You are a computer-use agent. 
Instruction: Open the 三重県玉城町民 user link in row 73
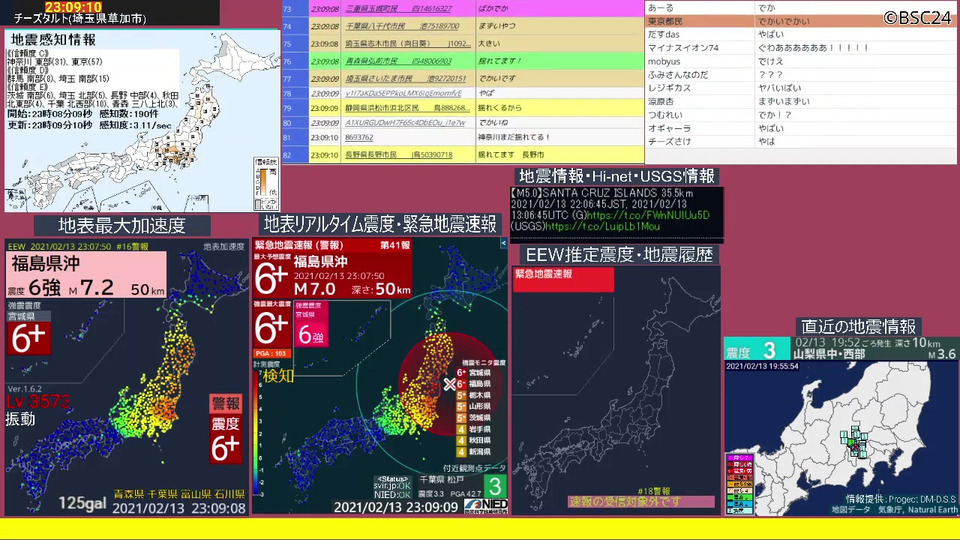tap(399, 9)
